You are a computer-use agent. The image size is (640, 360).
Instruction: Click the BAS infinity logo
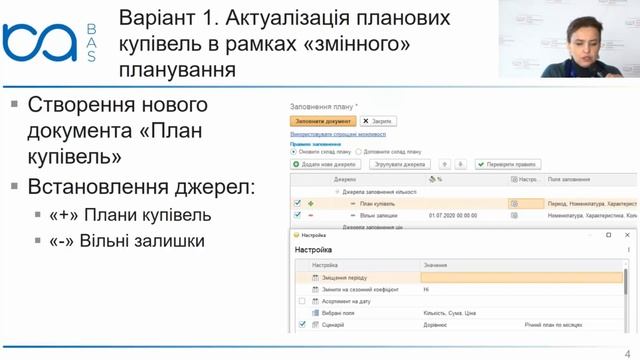40,42
